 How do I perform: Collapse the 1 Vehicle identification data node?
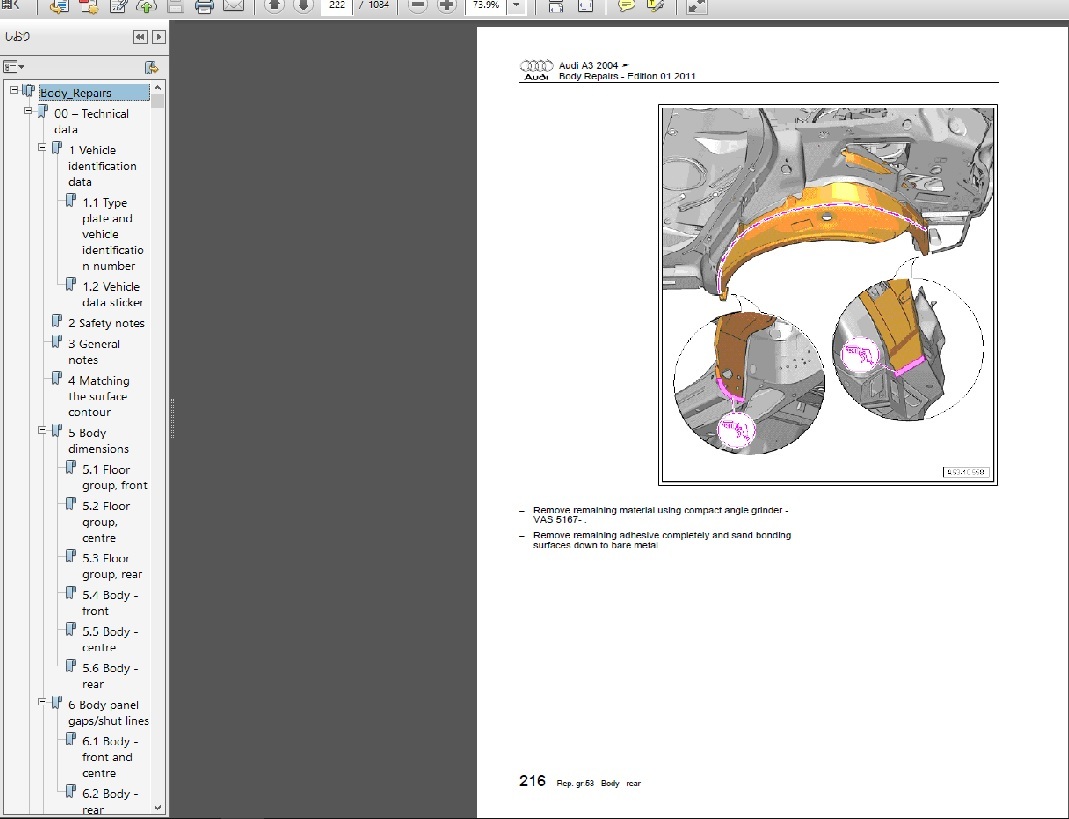point(42,147)
